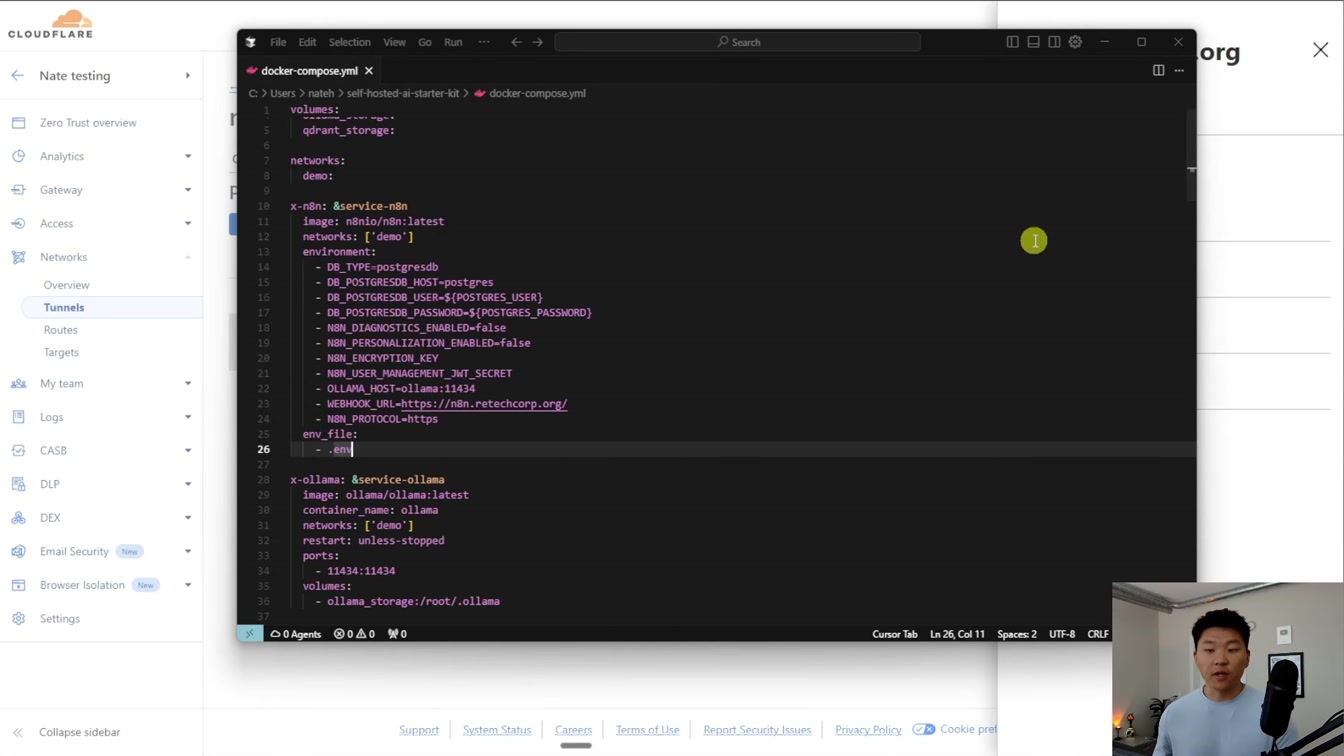1344x756 pixels.
Task: Expand the Nate testing account switcher
Action: coord(187,76)
